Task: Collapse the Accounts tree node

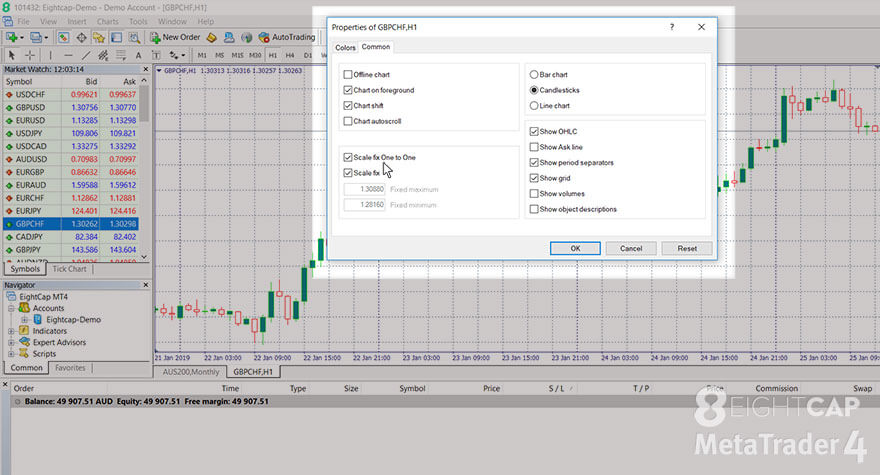Action: [11, 308]
